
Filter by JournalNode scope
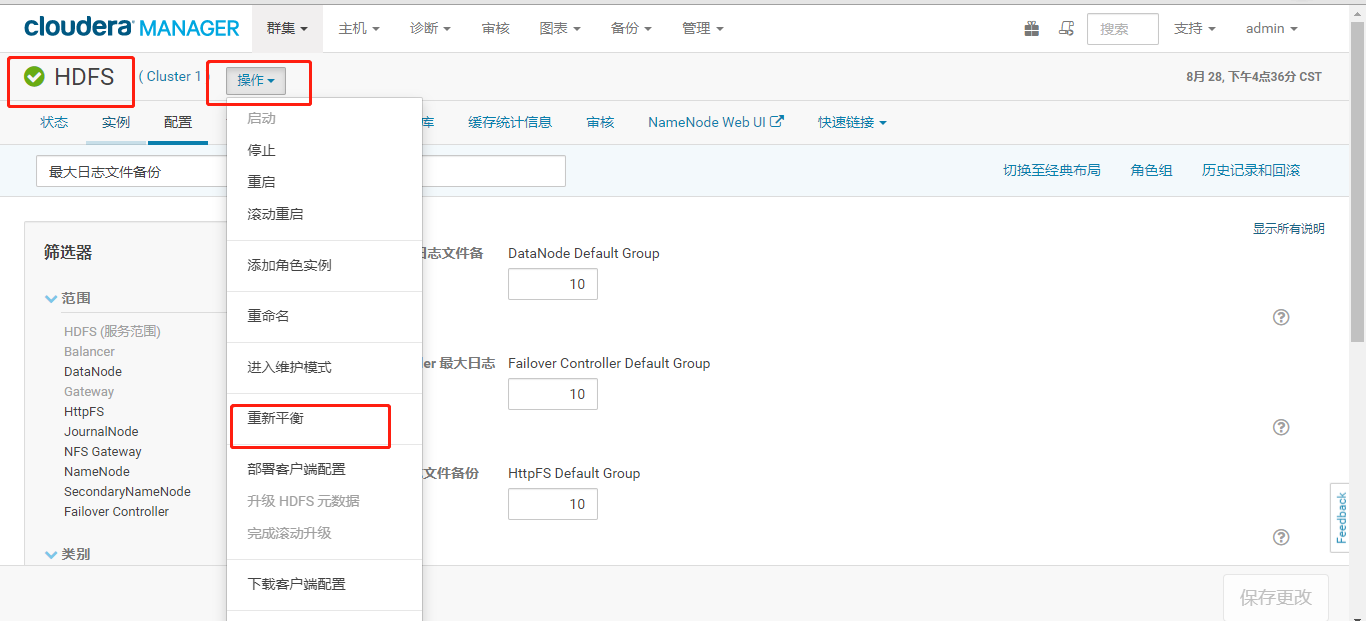[101, 431]
